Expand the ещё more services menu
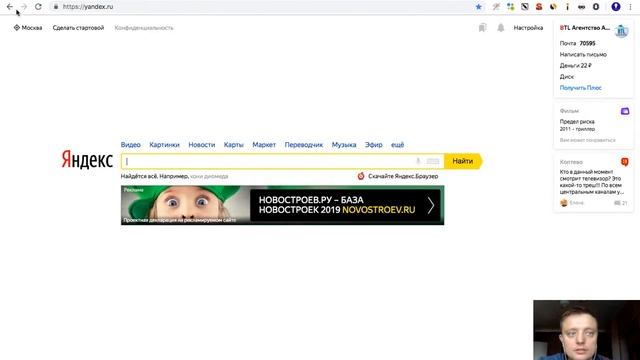The height and width of the screenshot is (360, 640). click(x=398, y=145)
